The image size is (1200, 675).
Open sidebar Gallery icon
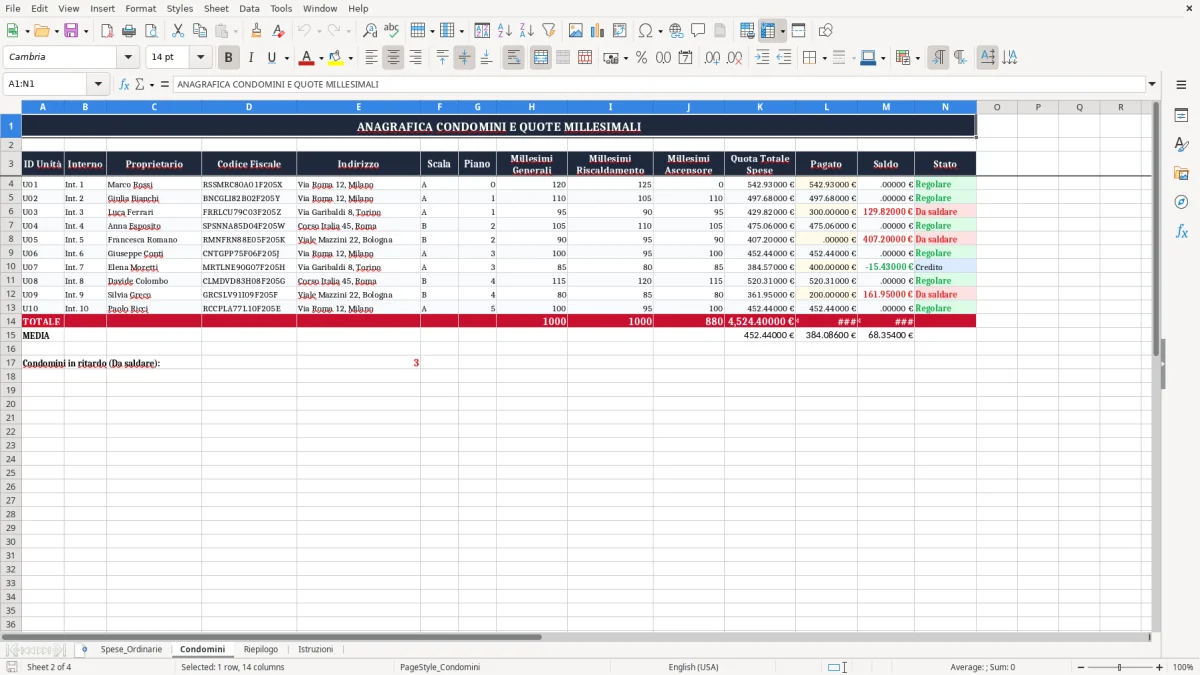click(x=1181, y=173)
